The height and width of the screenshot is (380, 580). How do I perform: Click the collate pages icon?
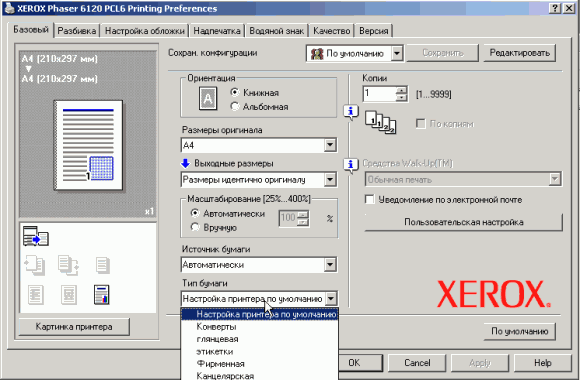click(x=381, y=122)
